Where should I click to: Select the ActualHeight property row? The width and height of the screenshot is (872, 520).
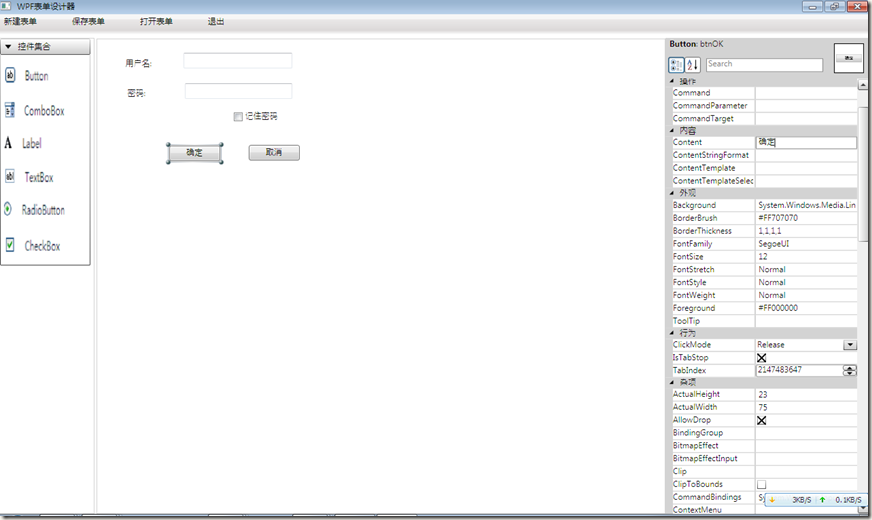764,394
